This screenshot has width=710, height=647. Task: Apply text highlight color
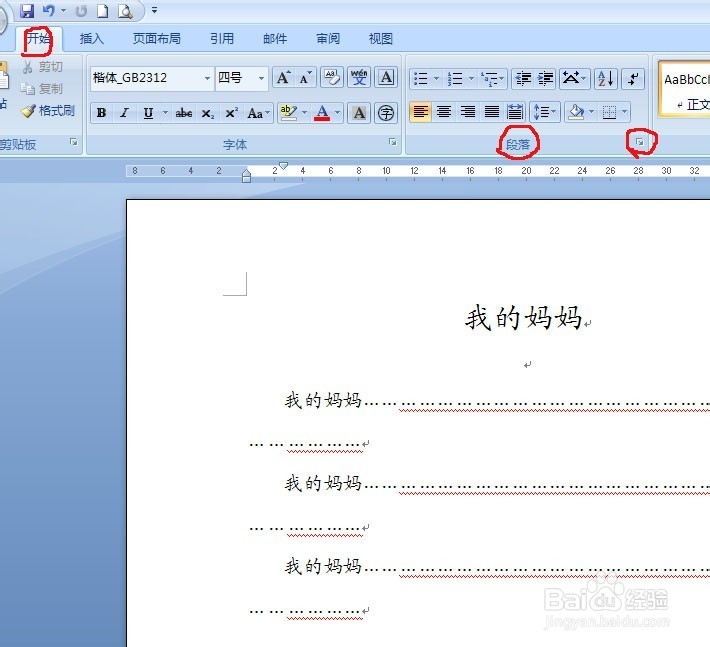pos(288,112)
